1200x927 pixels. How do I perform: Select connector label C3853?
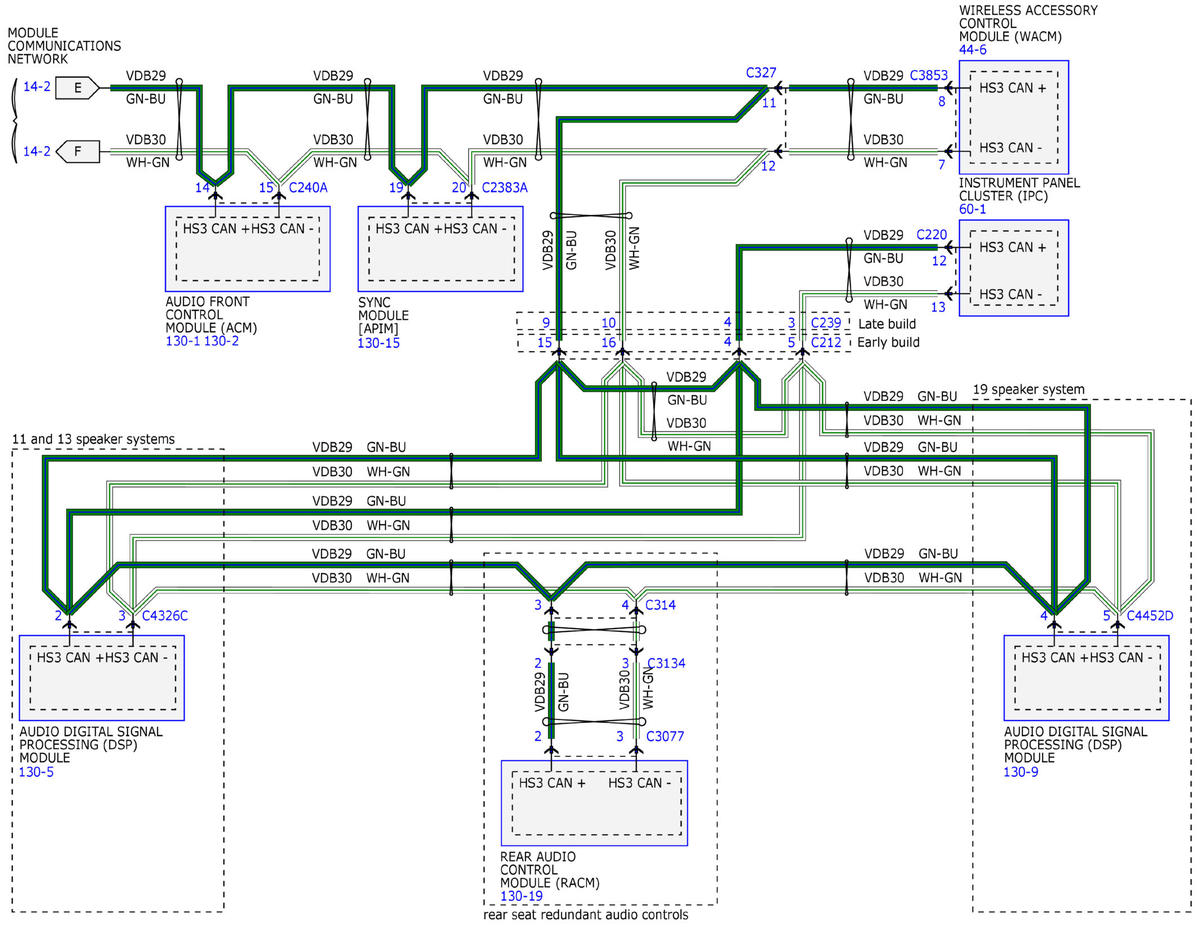[928, 74]
